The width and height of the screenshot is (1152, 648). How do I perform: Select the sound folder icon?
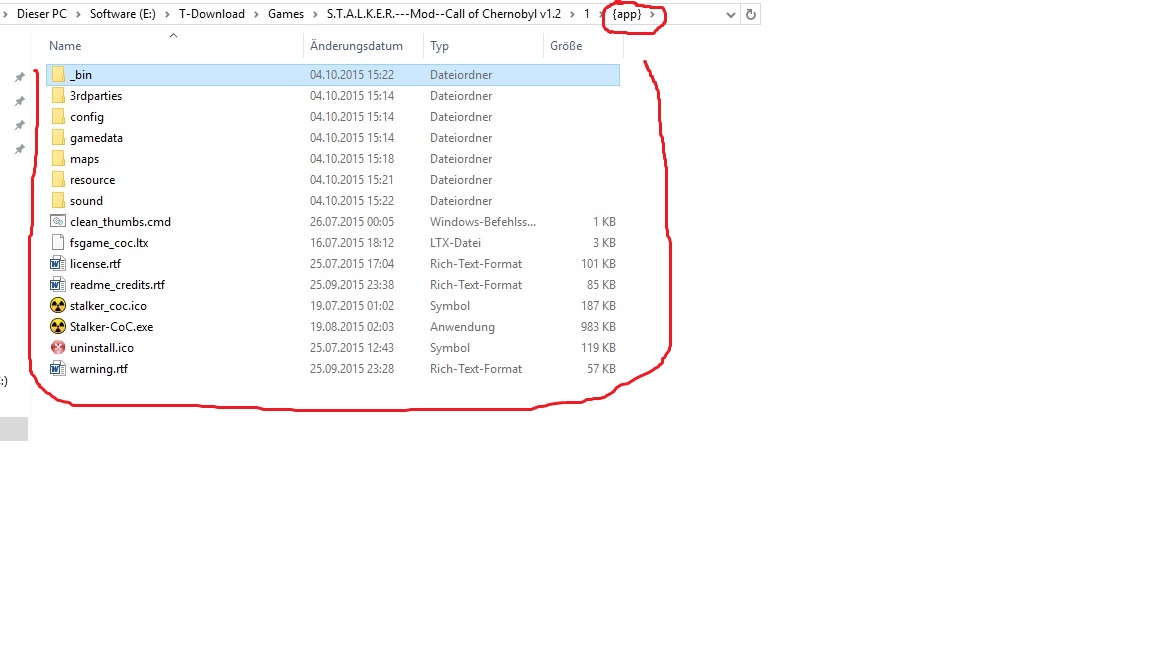pos(58,201)
